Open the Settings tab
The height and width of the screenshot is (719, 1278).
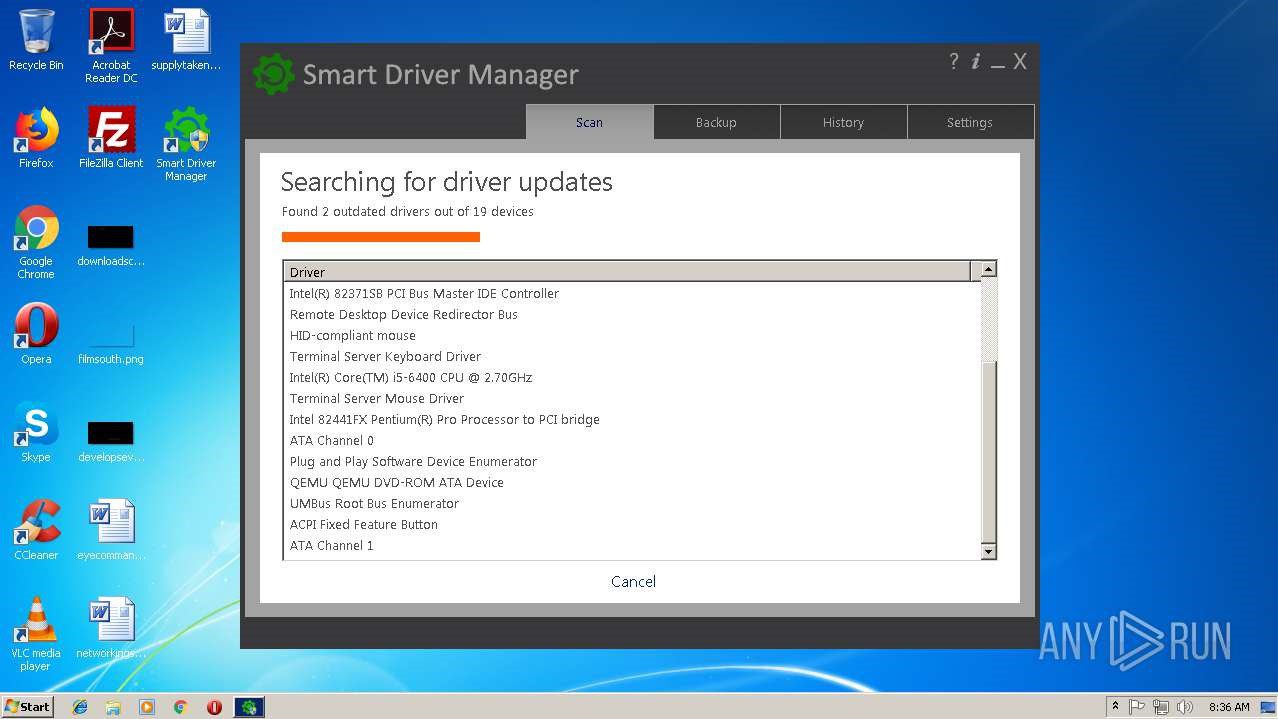[x=970, y=122]
